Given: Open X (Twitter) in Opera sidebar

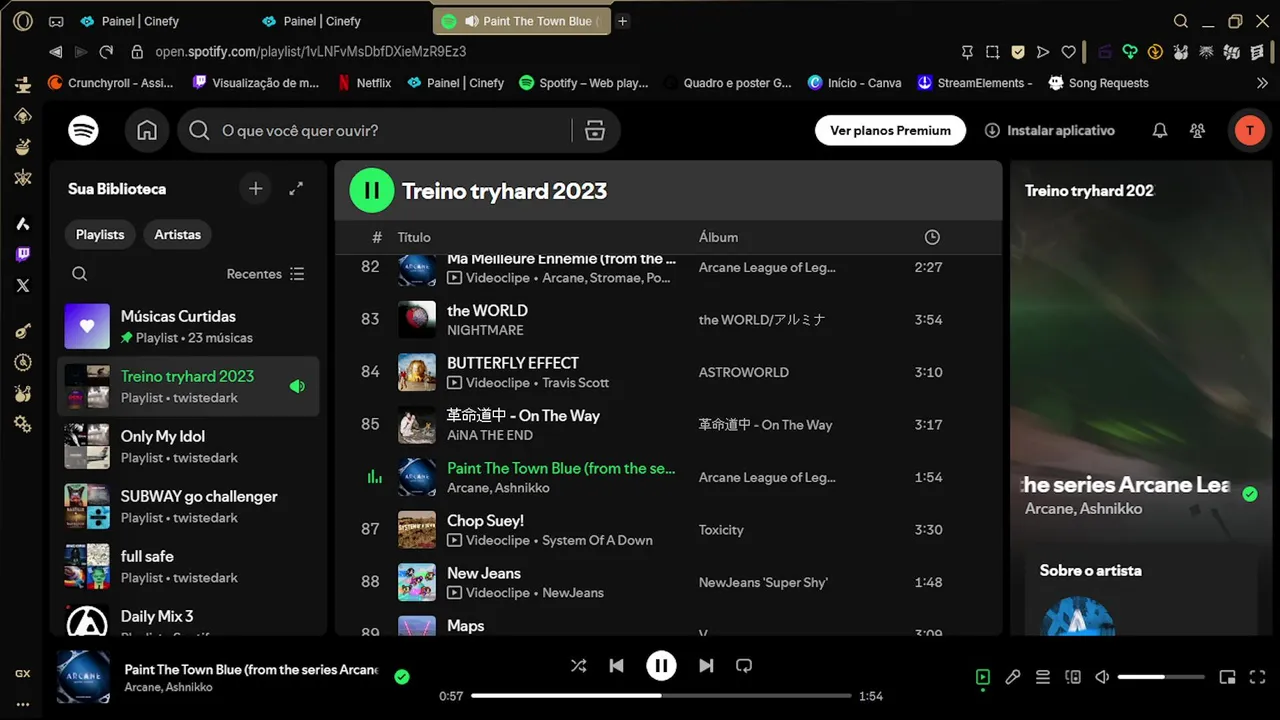Looking at the screenshot, I should pyautogui.click(x=23, y=285).
